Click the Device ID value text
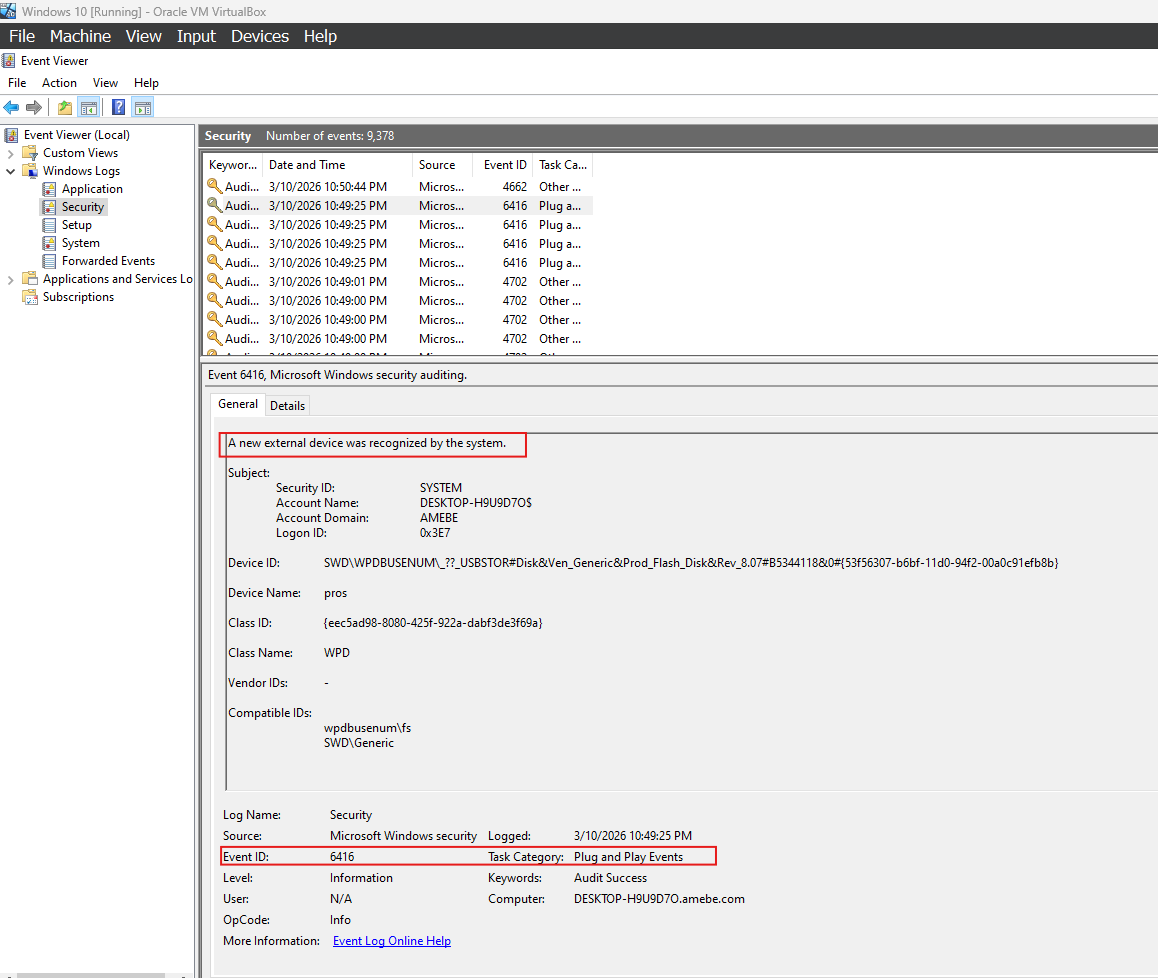1158x978 pixels. [x=691, y=563]
